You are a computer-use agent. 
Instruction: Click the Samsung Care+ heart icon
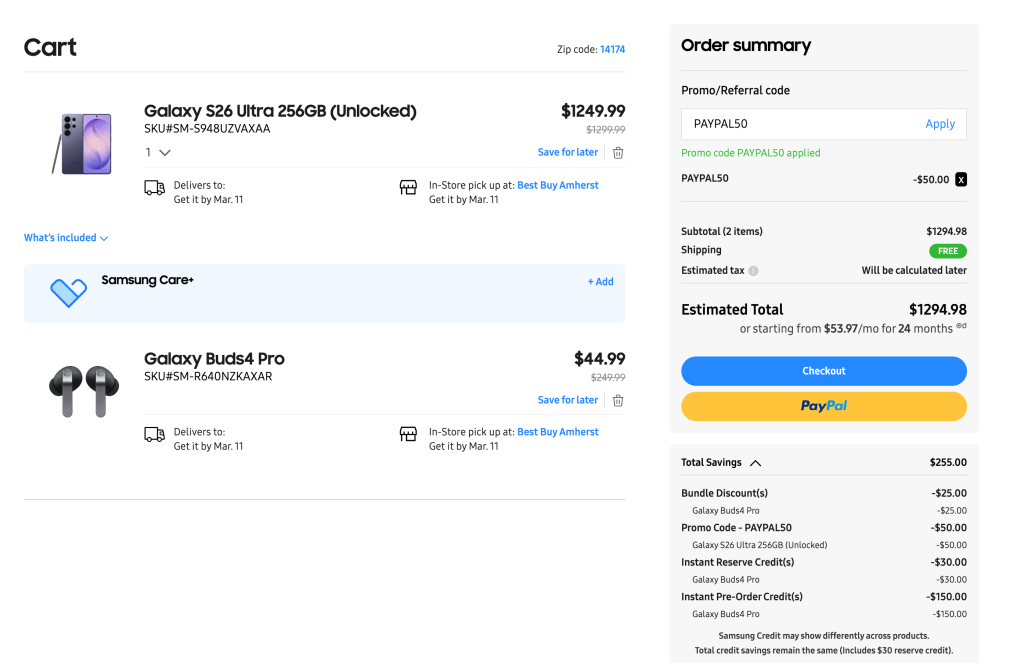point(68,292)
